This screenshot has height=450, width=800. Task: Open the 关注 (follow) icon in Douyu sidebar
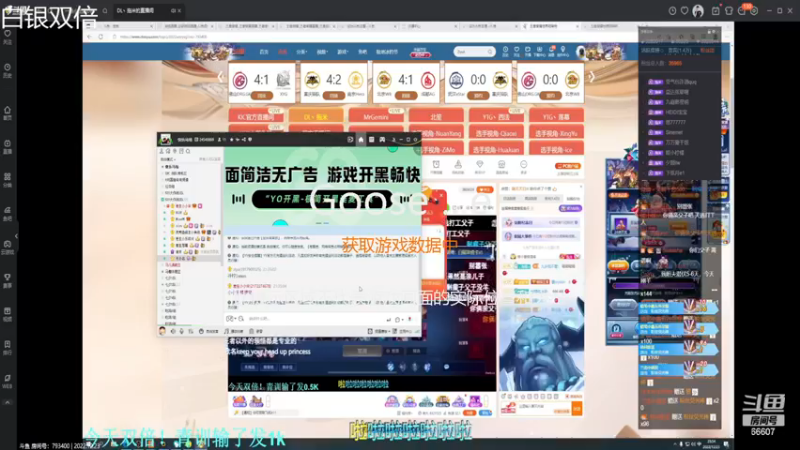click(x=8, y=37)
